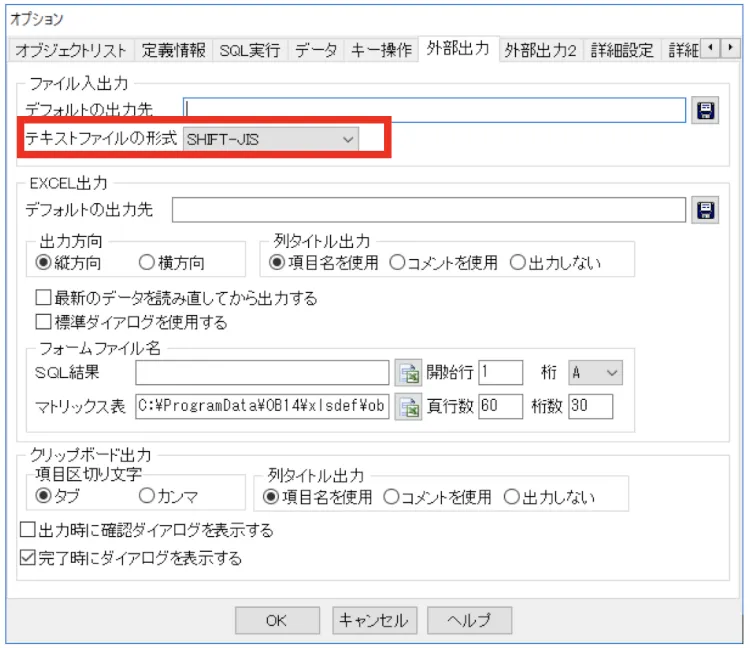The width and height of the screenshot is (750, 648).
Task: Click the OK button
Action: click(277, 621)
